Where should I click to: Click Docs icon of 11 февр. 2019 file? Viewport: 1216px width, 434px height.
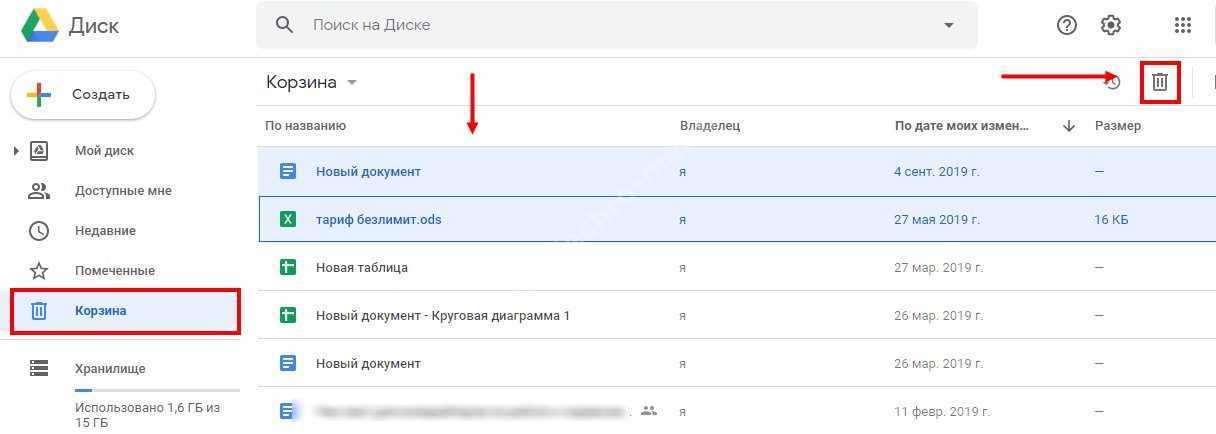pos(288,410)
